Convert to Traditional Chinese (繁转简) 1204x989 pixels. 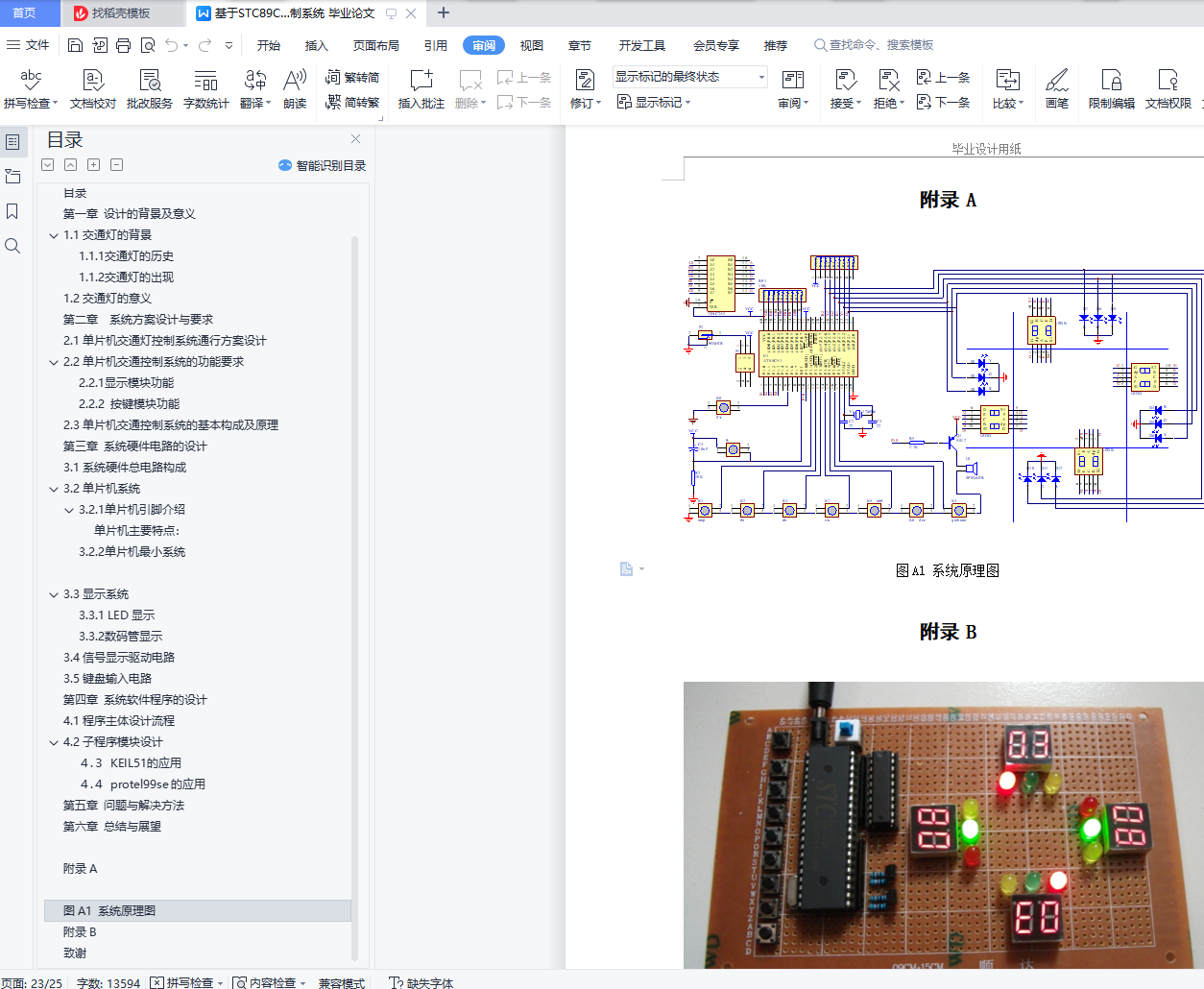352,78
